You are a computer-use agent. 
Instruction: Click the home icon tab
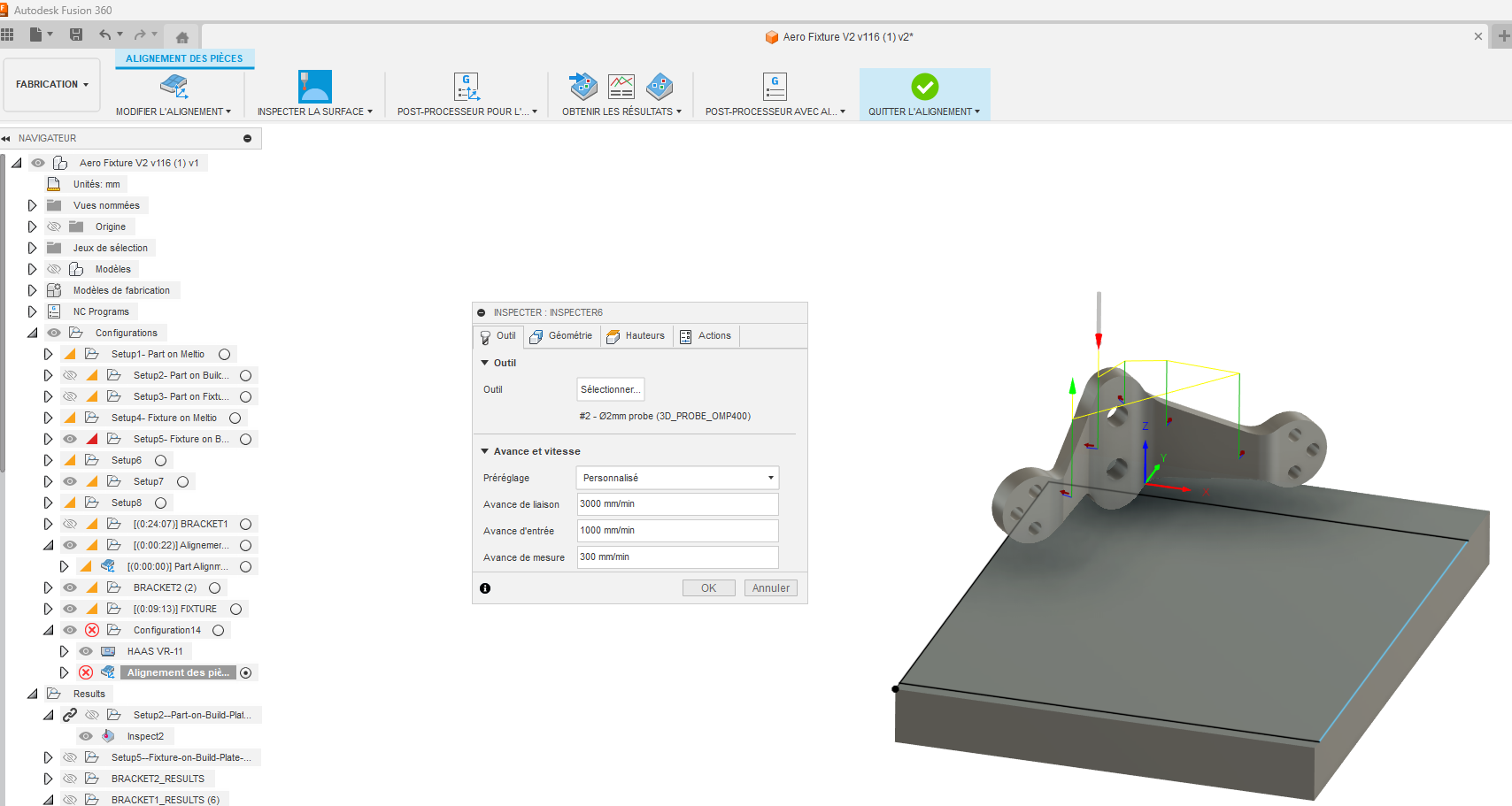pos(182,37)
